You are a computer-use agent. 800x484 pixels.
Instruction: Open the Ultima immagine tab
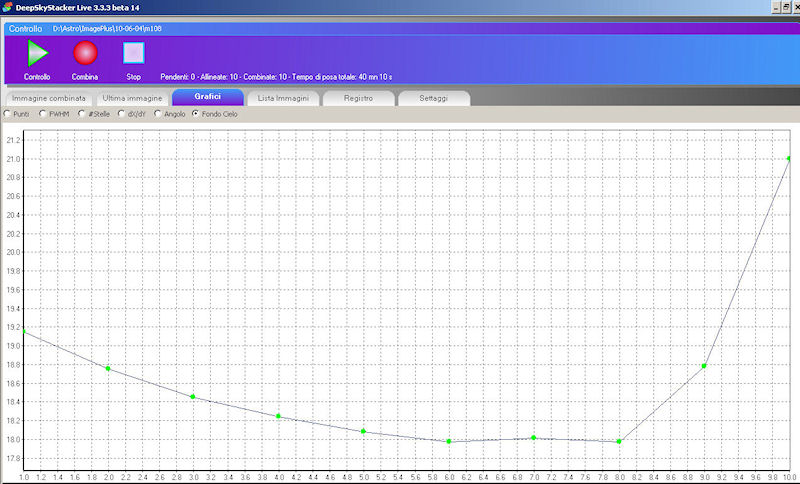[132, 98]
